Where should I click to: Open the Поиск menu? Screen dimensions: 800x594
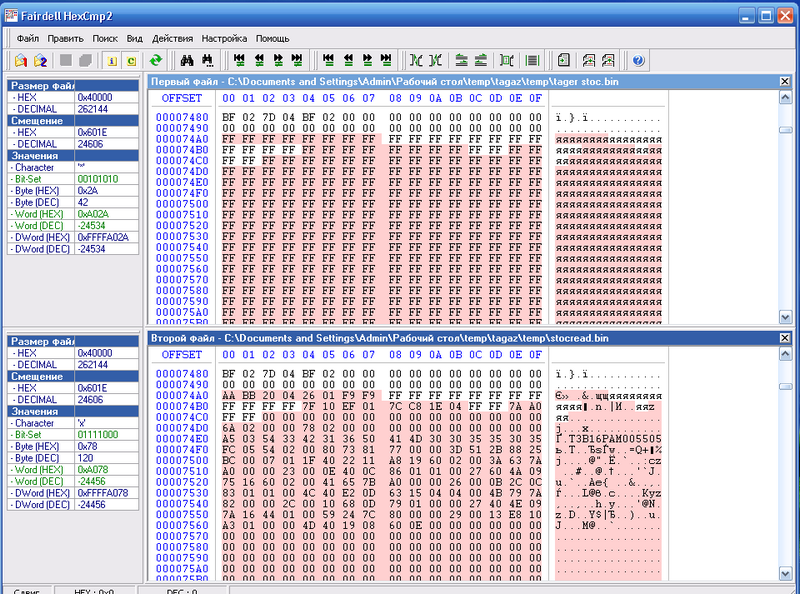(x=104, y=37)
